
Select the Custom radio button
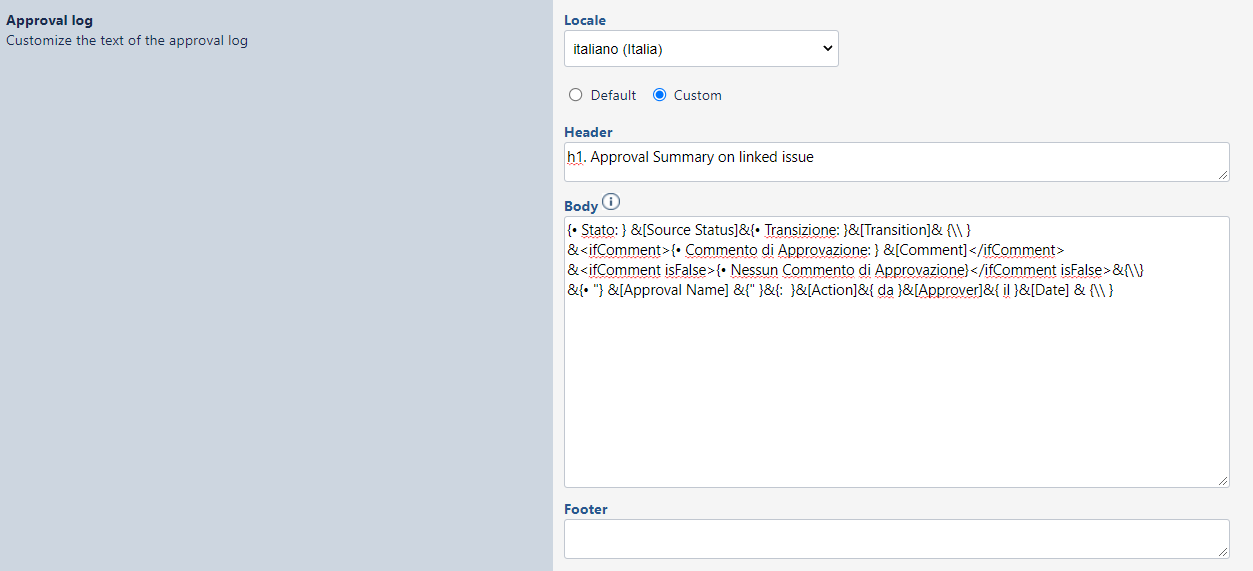(659, 95)
